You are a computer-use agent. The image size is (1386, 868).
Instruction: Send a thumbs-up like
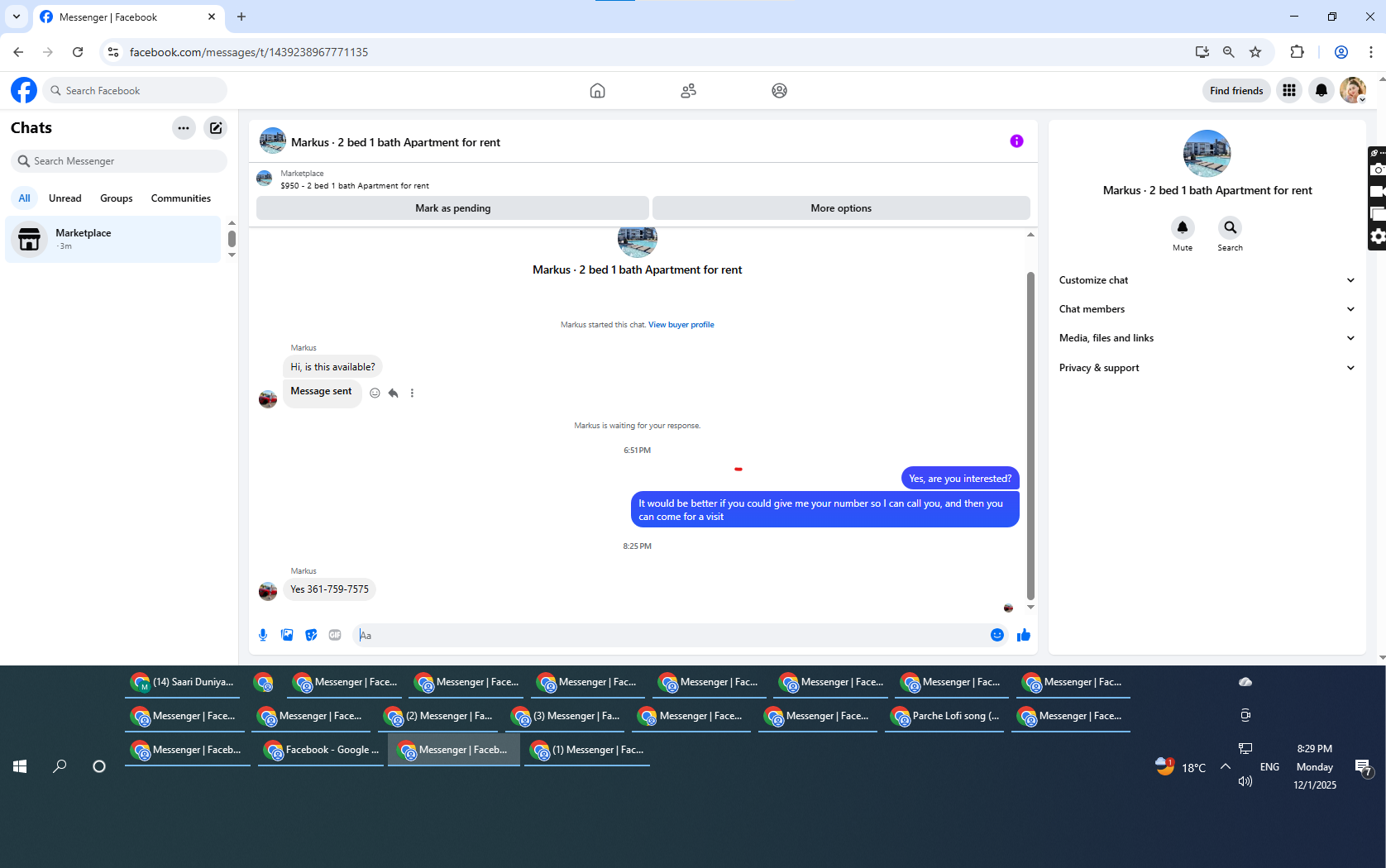coord(1024,635)
